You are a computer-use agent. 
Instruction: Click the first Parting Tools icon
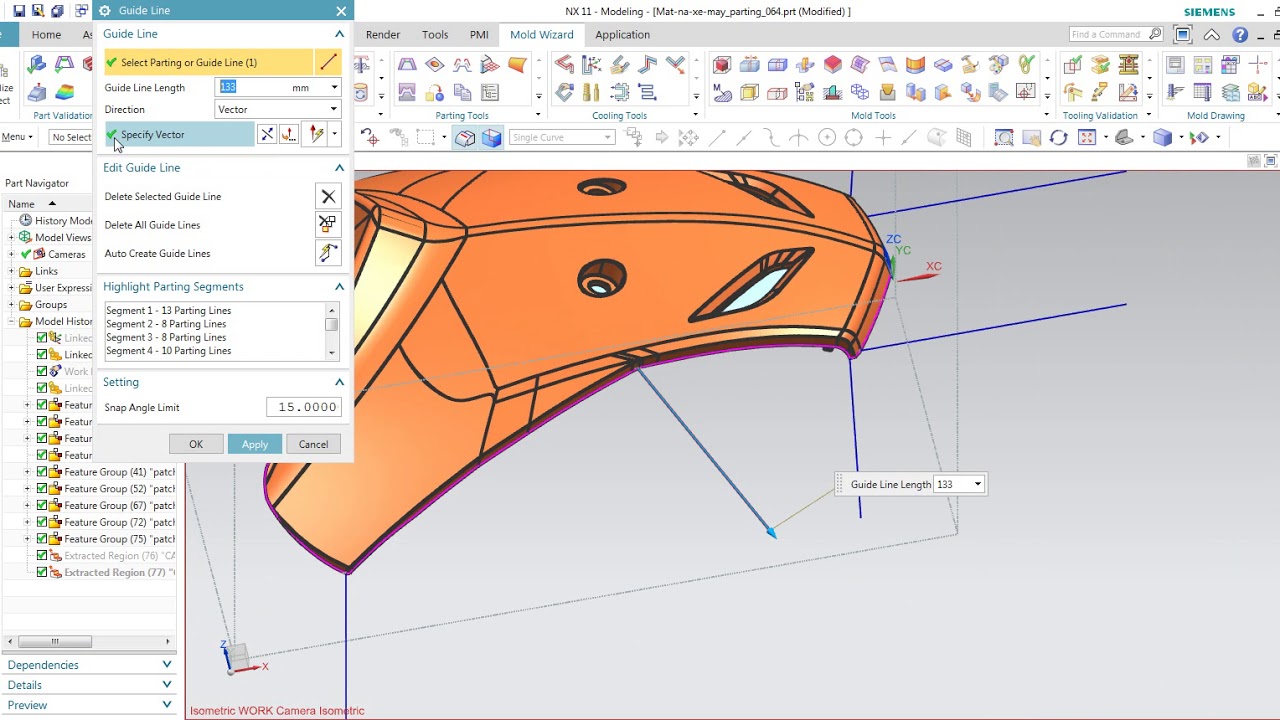406,65
